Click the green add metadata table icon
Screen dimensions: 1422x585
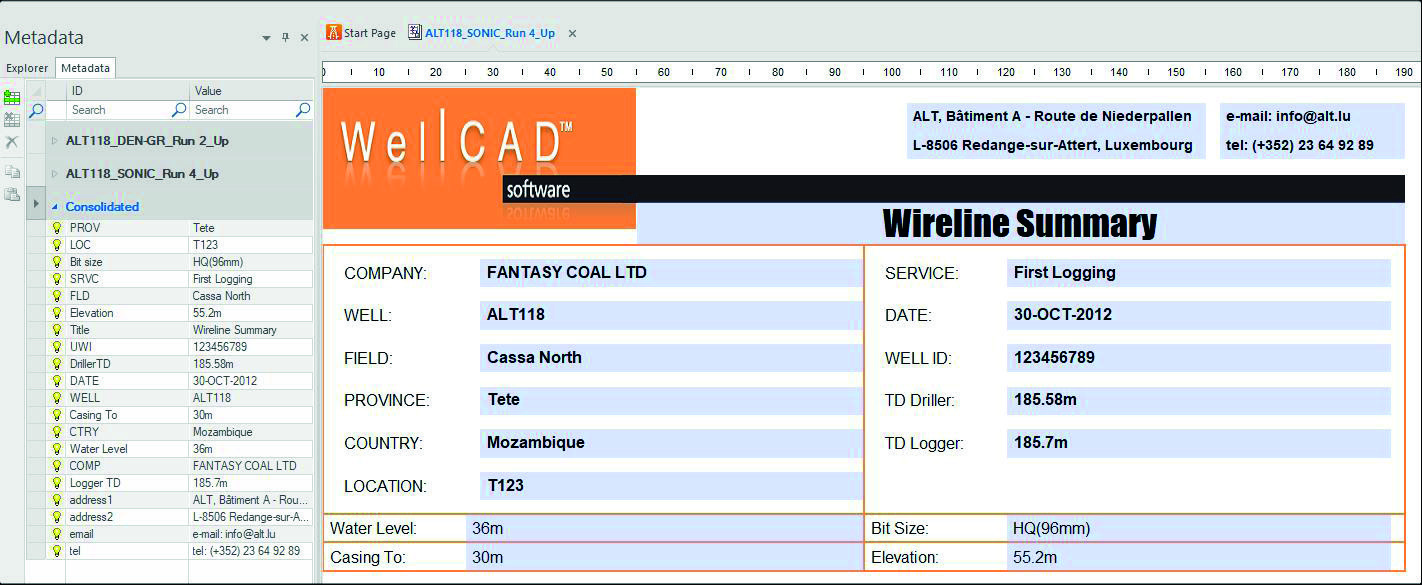(x=12, y=96)
